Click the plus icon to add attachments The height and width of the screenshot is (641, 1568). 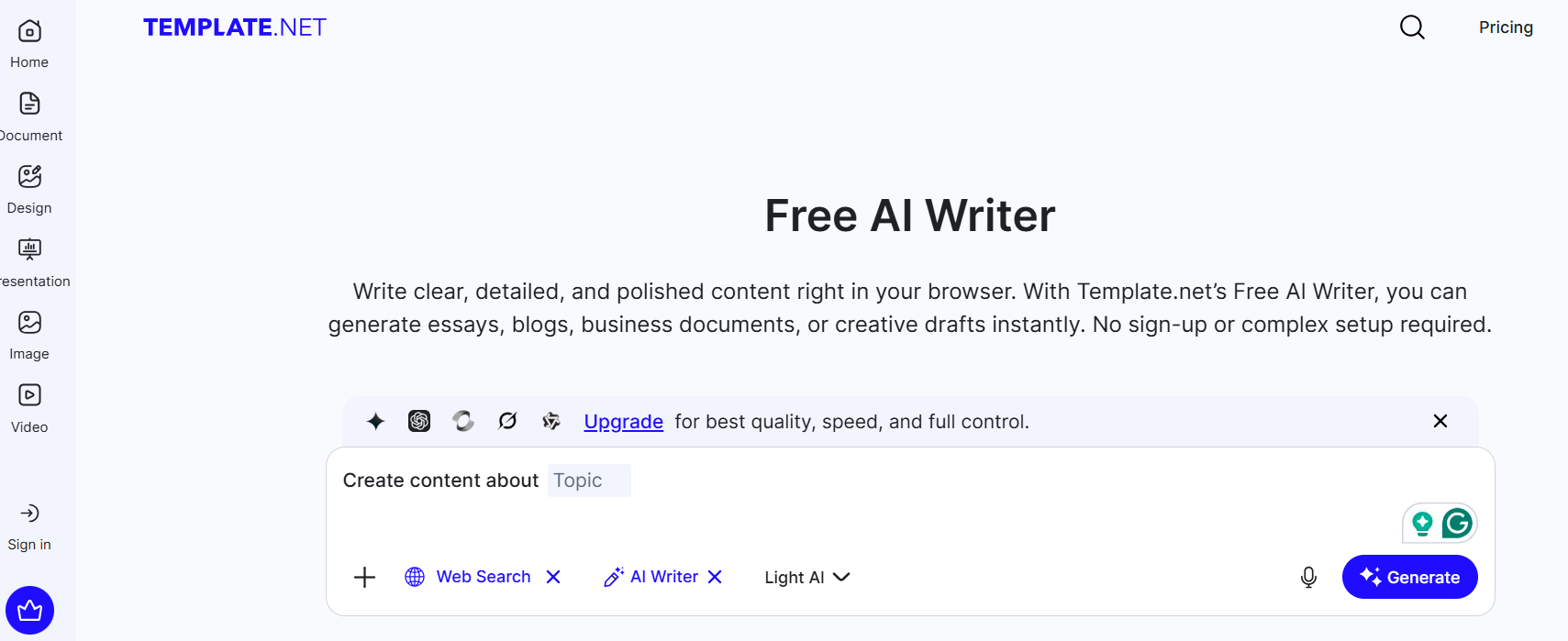tap(364, 577)
